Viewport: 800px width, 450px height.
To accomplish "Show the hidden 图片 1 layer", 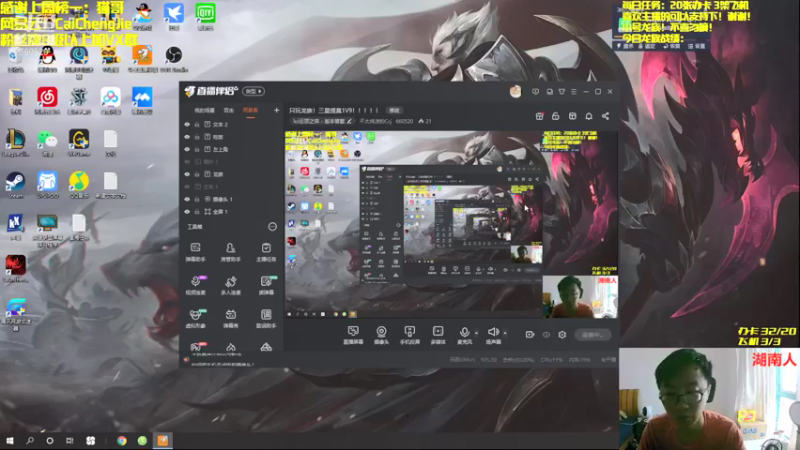I will 187,162.
